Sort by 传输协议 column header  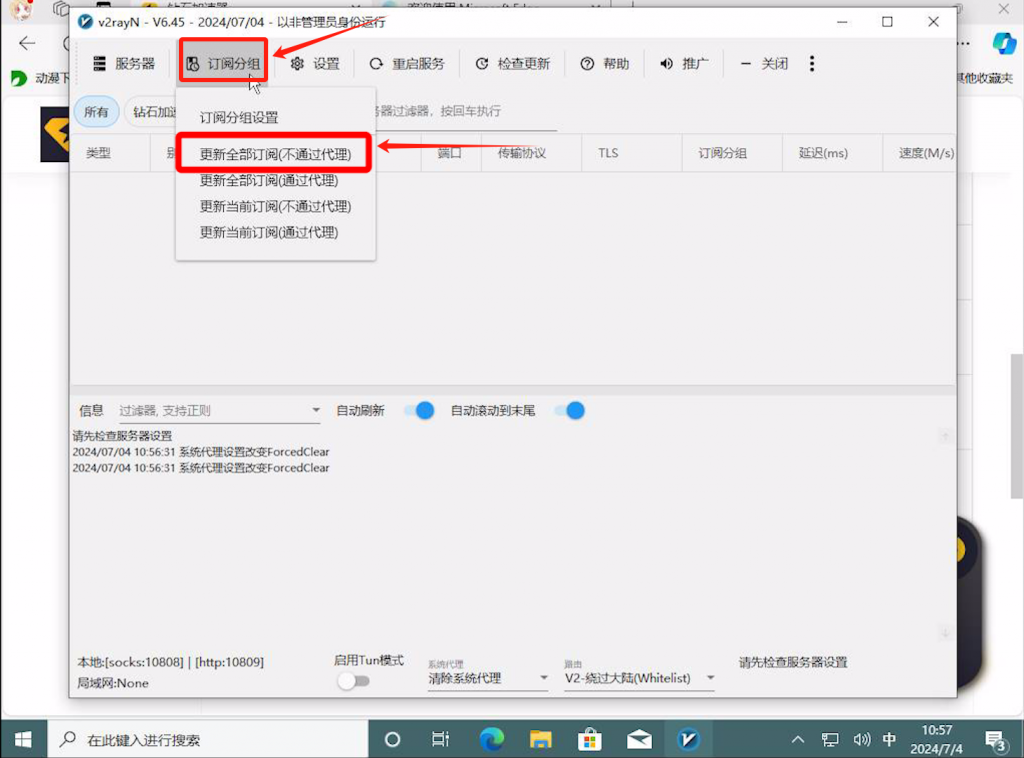click(521, 153)
